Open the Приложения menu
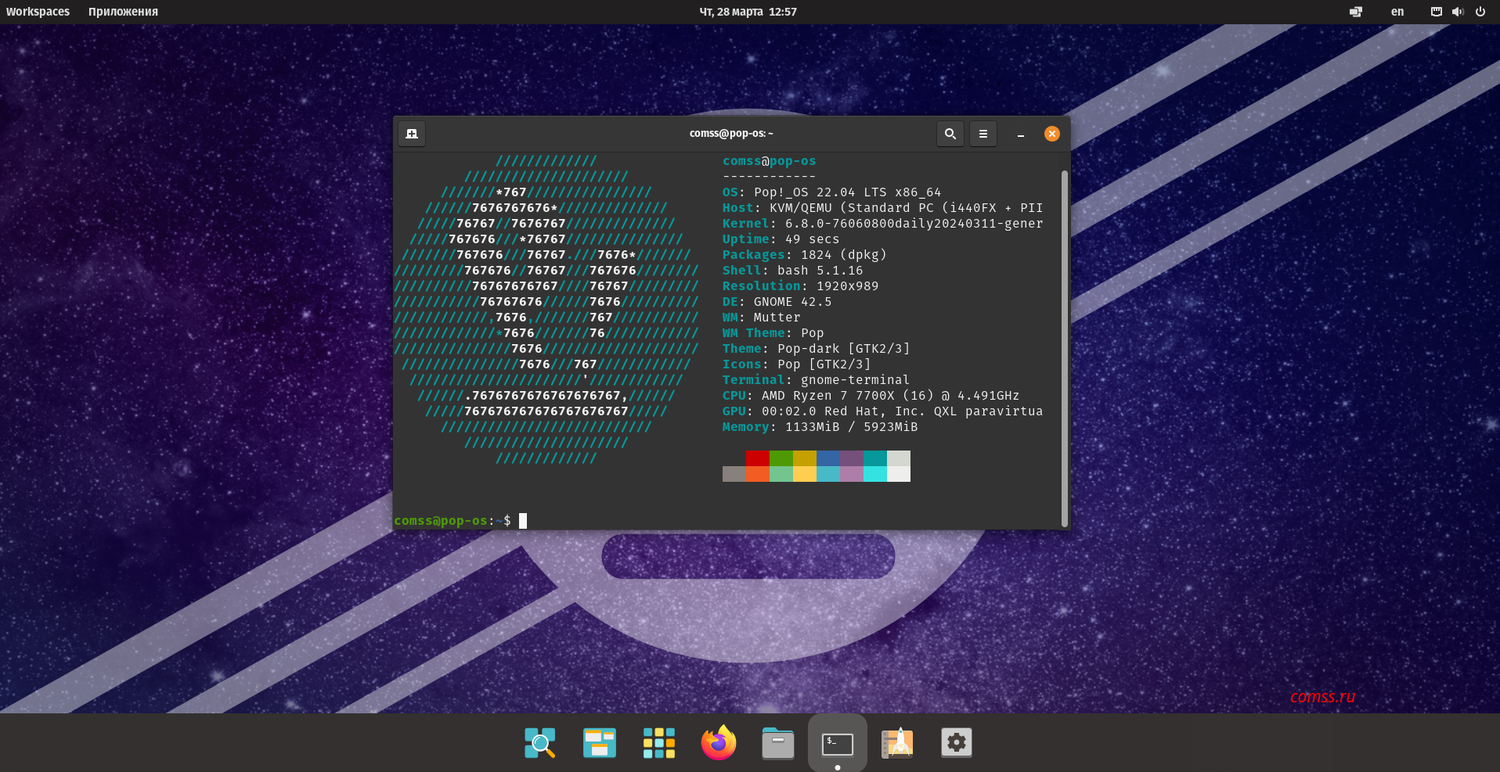Image resolution: width=1500 pixels, height=772 pixels. pos(123,12)
